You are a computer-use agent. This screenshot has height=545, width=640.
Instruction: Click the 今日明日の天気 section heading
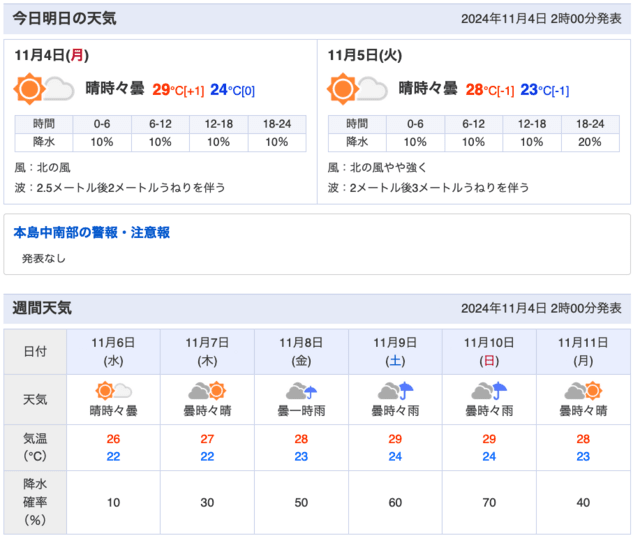(64, 18)
